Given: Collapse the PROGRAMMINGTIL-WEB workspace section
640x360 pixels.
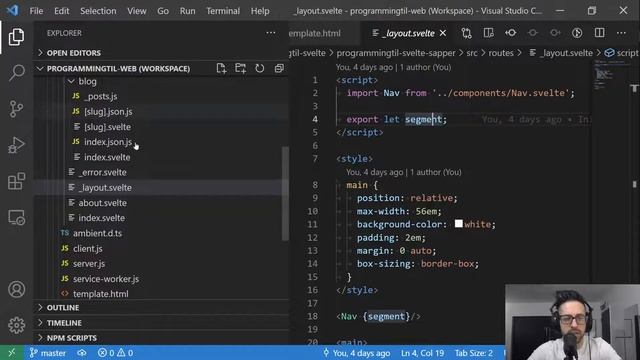Looking at the screenshot, I should click(118, 69).
